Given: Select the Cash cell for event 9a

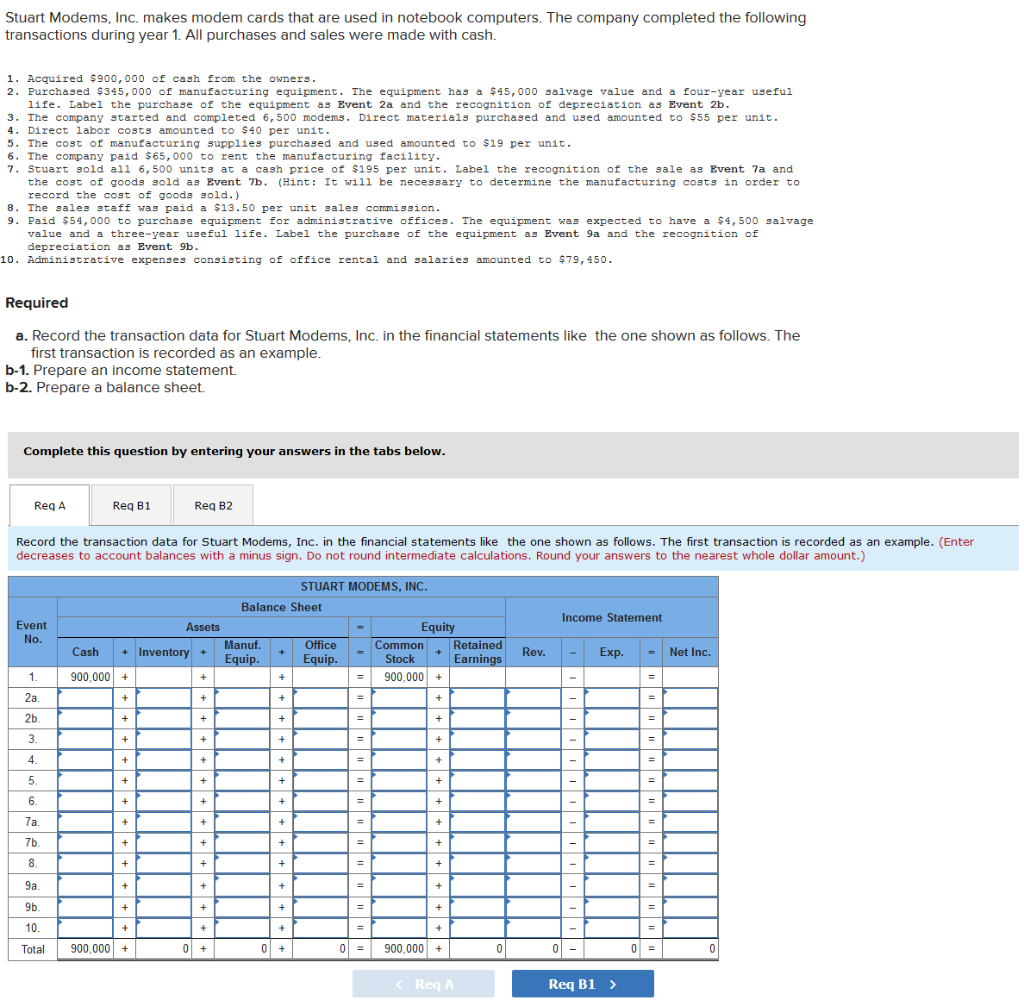Looking at the screenshot, I should pyautogui.click(x=86, y=886).
